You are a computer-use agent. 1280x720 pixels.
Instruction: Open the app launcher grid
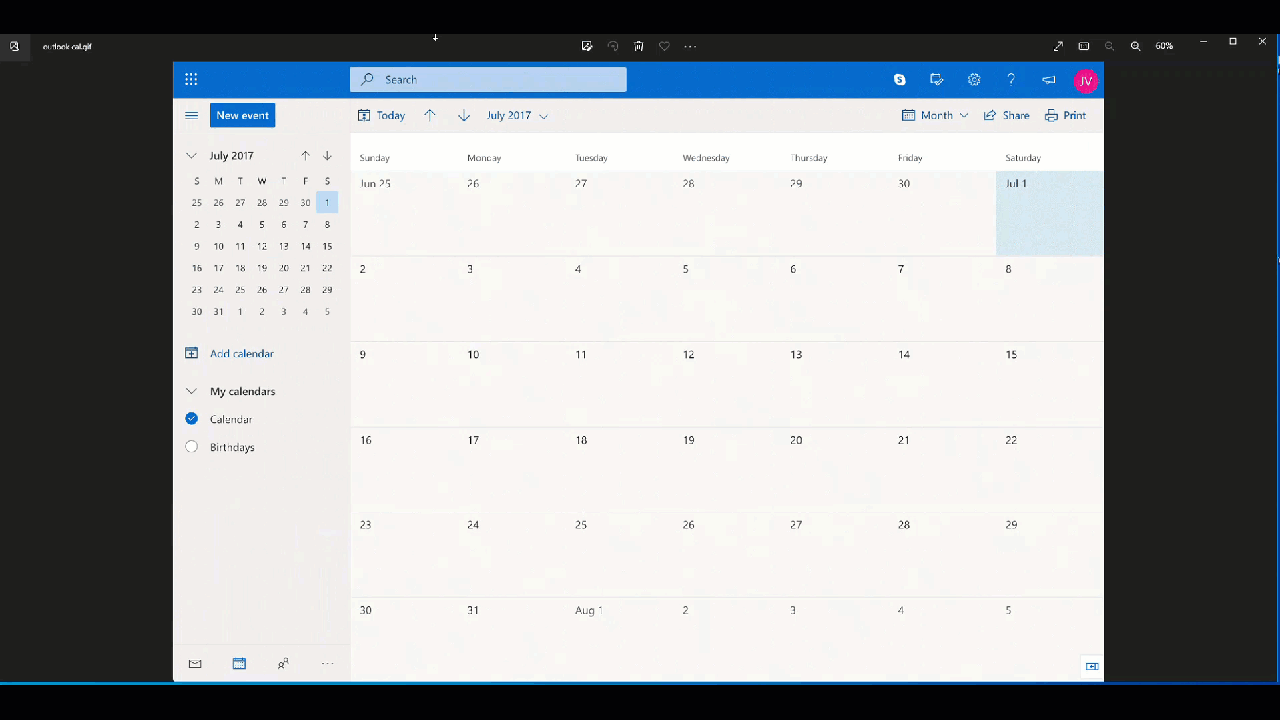[191, 80]
